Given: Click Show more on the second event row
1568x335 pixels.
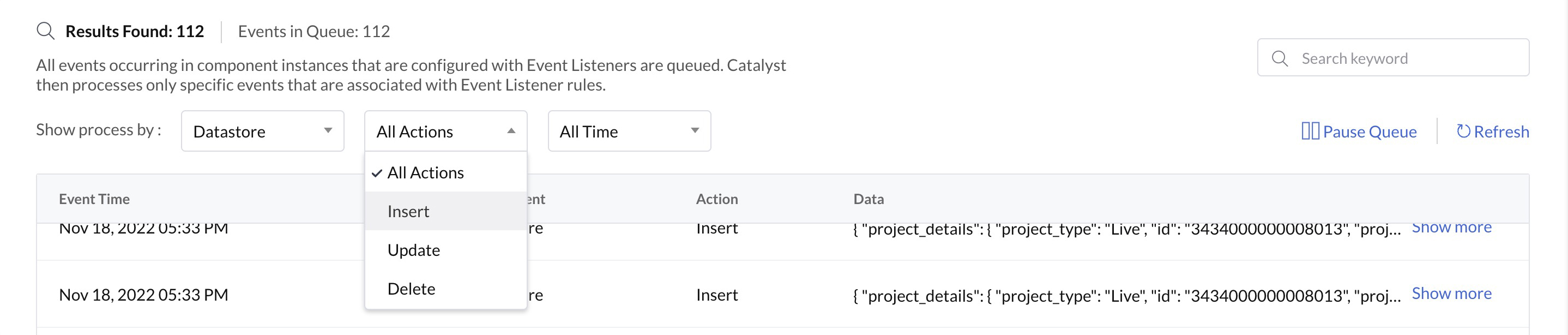Looking at the screenshot, I should click(1452, 293).
